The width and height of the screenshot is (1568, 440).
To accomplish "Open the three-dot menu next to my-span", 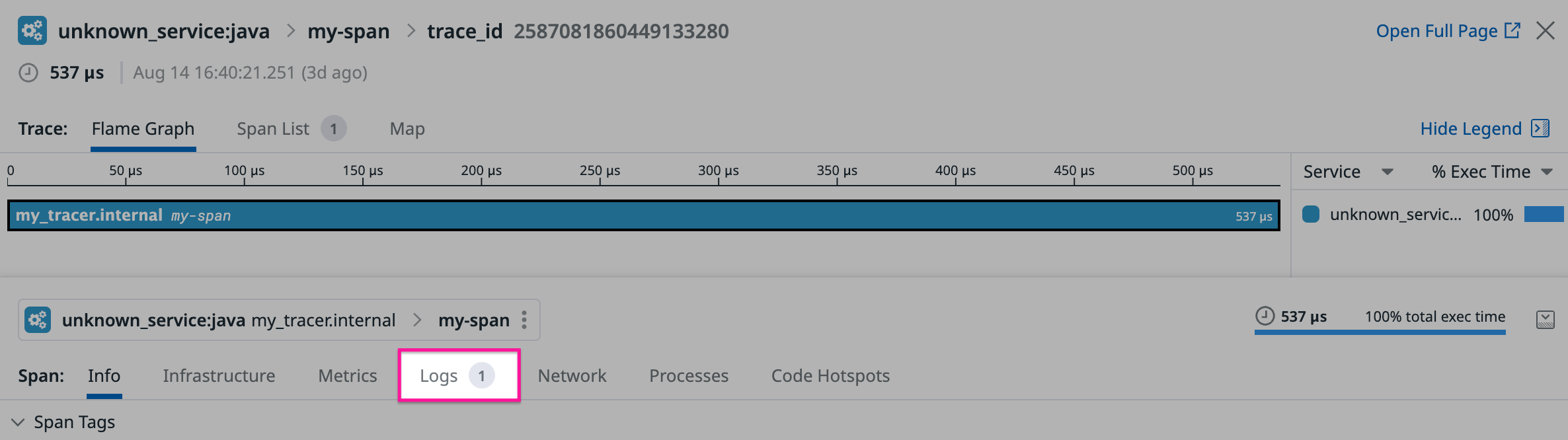I will (524, 320).
